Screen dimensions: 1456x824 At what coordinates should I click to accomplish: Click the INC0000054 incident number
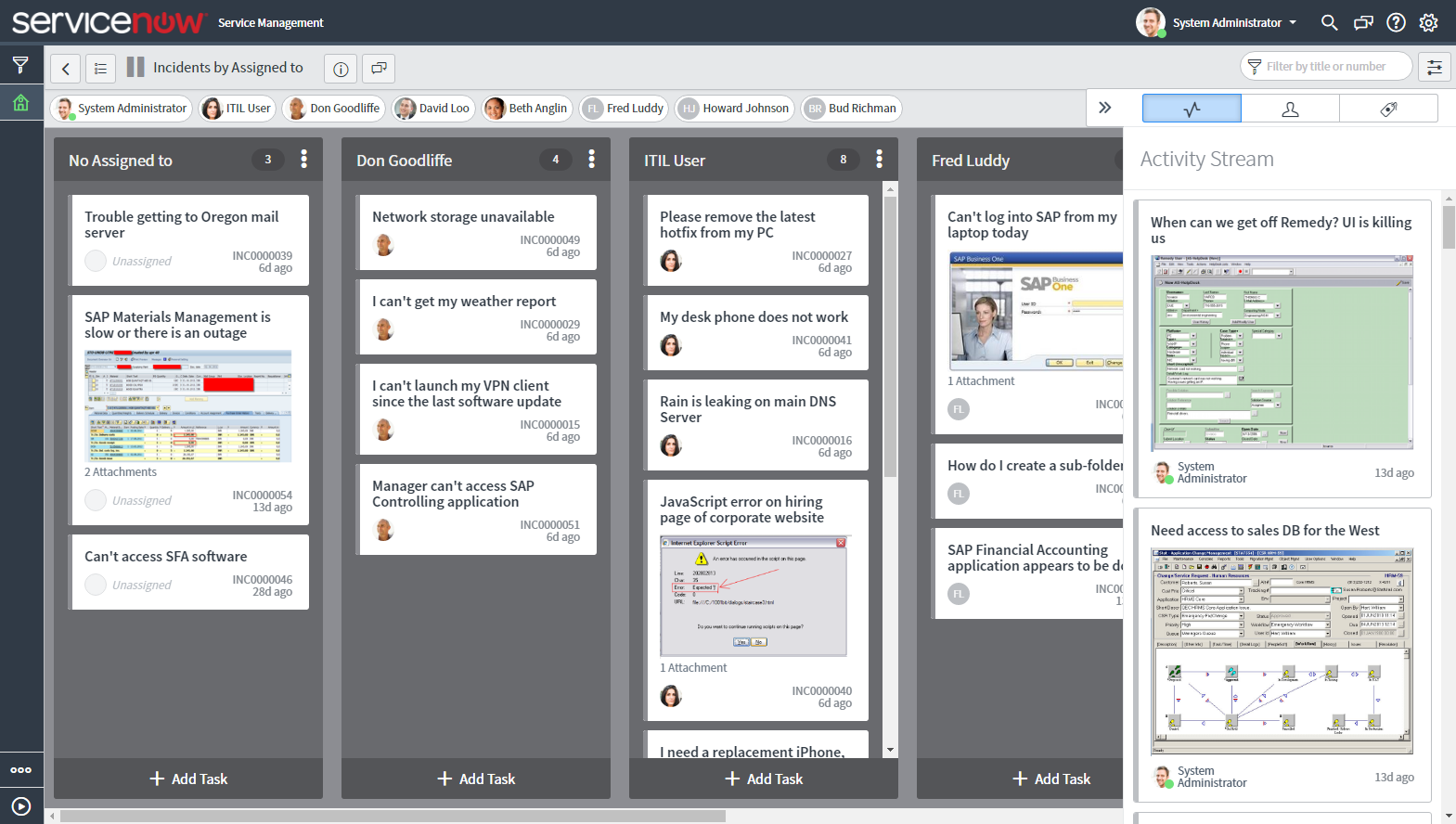(x=262, y=496)
